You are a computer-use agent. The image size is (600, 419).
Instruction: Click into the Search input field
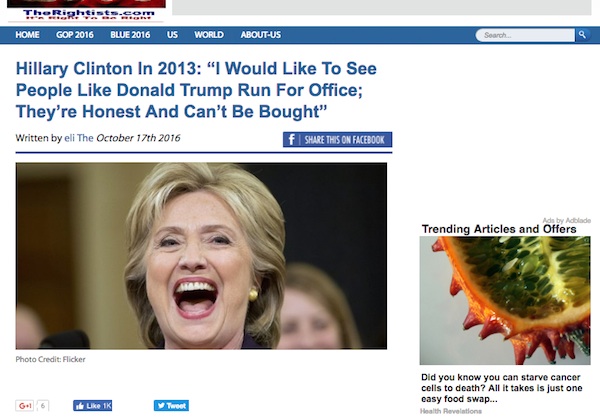coord(525,35)
